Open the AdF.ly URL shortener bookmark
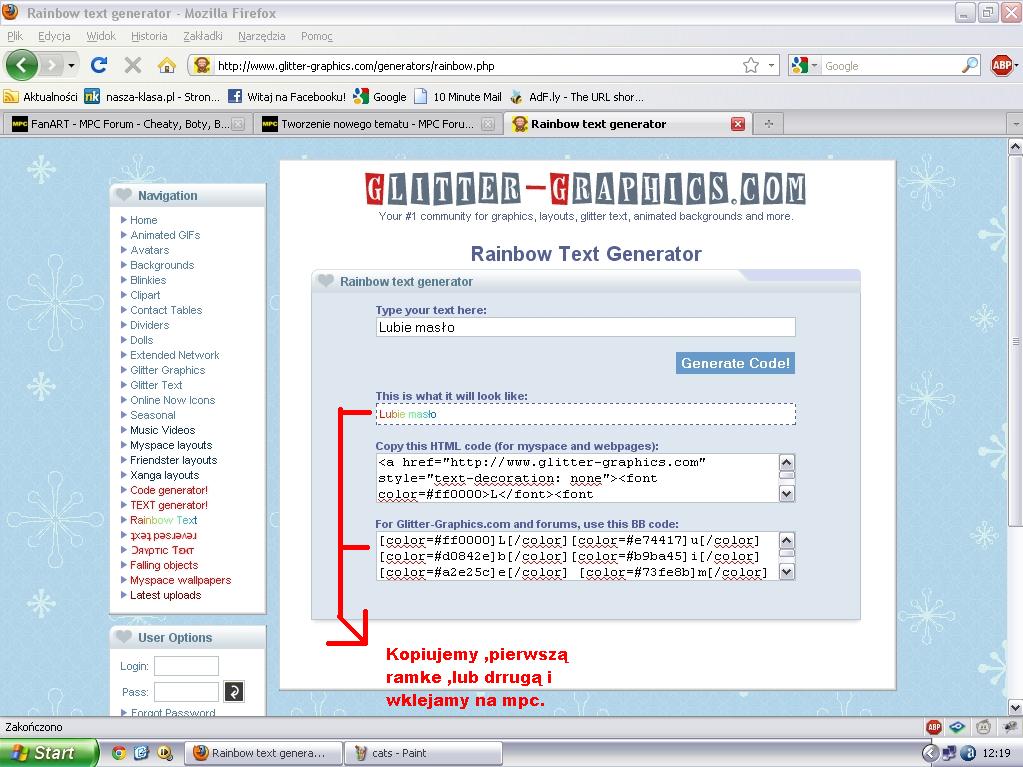This screenshot has height=767, width=1023. pos(577,97)
